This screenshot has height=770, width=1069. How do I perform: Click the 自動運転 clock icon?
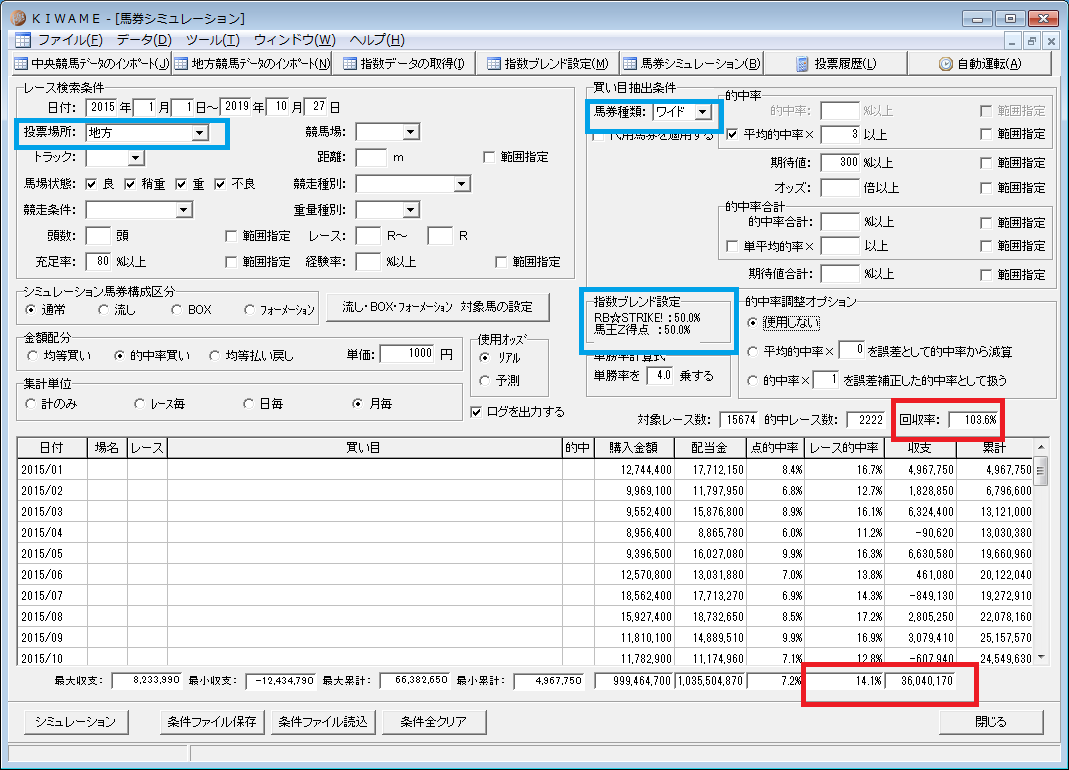[946, 63]
